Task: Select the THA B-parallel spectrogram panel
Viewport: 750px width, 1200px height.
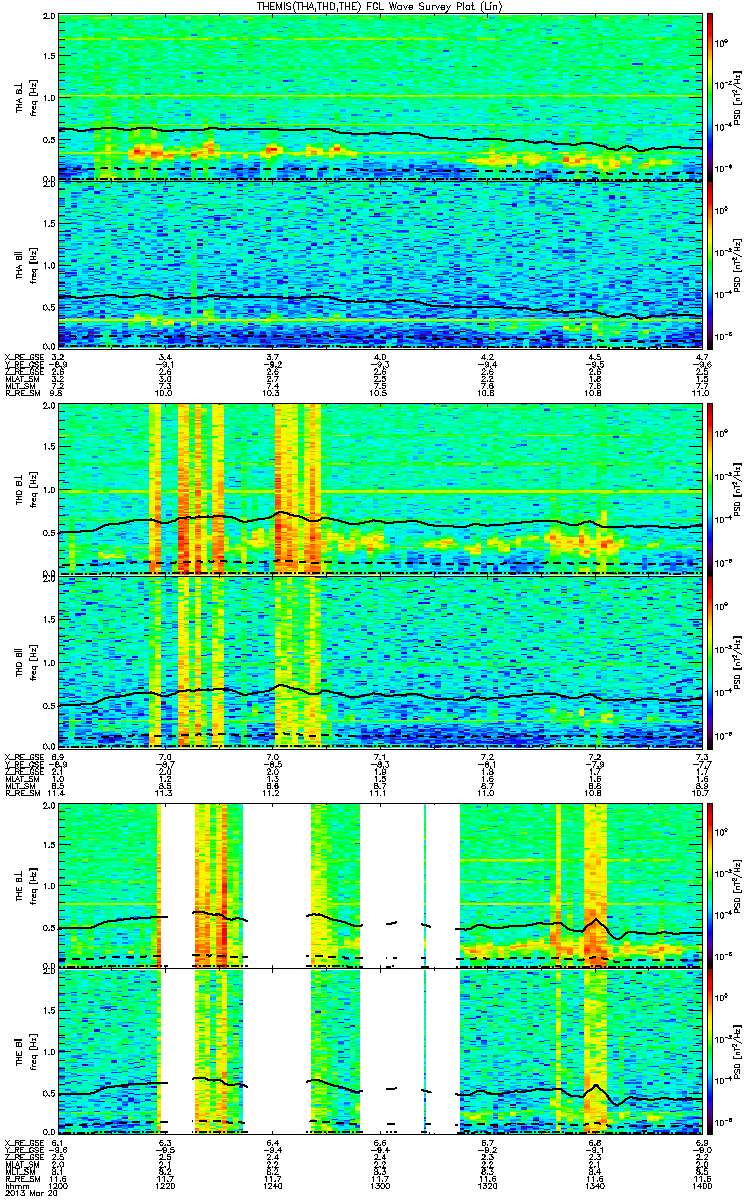Action: coord(380,265)
